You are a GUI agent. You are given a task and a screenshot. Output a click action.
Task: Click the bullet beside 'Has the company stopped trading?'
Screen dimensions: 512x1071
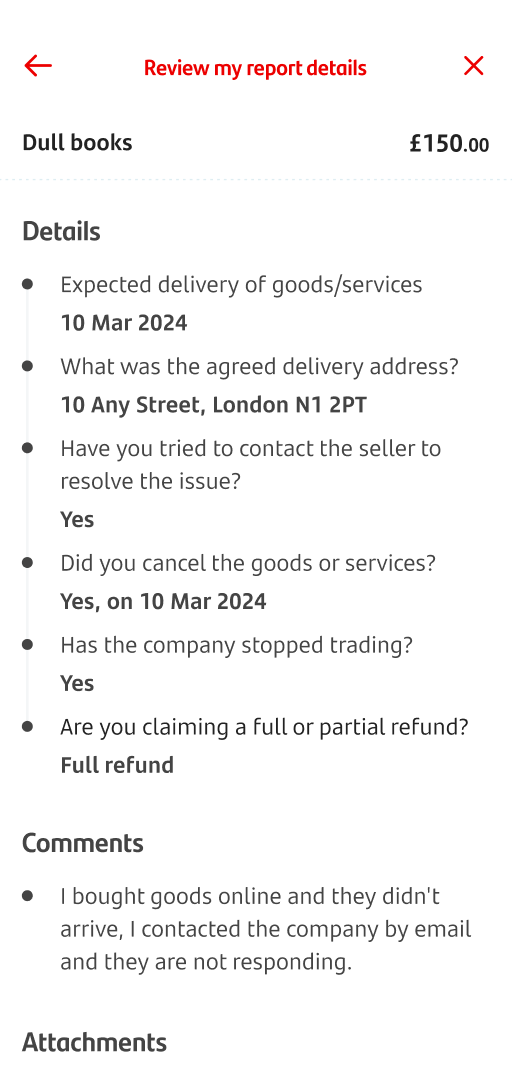click(27, 645)
